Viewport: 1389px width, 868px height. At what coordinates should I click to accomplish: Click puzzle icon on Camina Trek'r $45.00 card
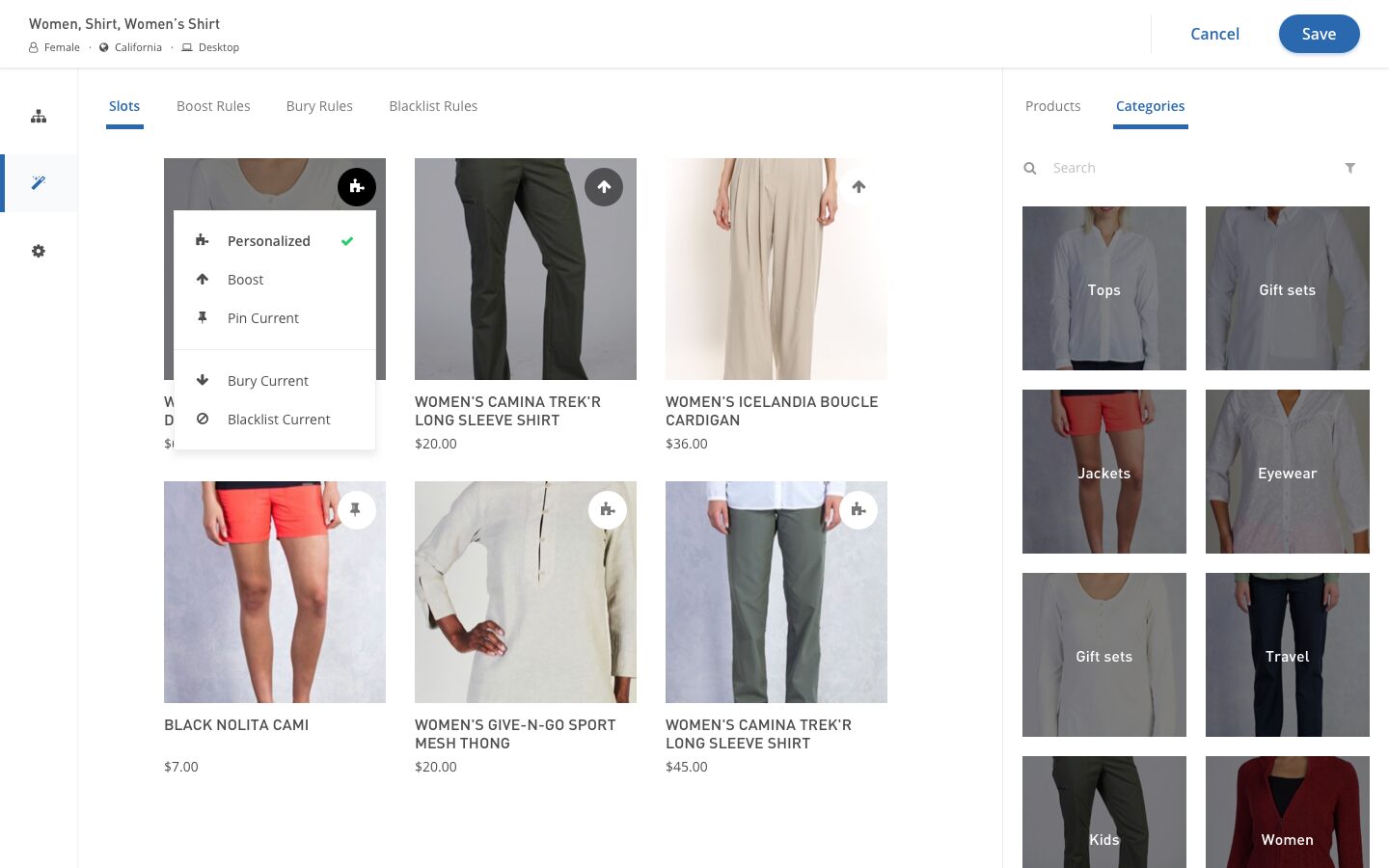(858, 510)
